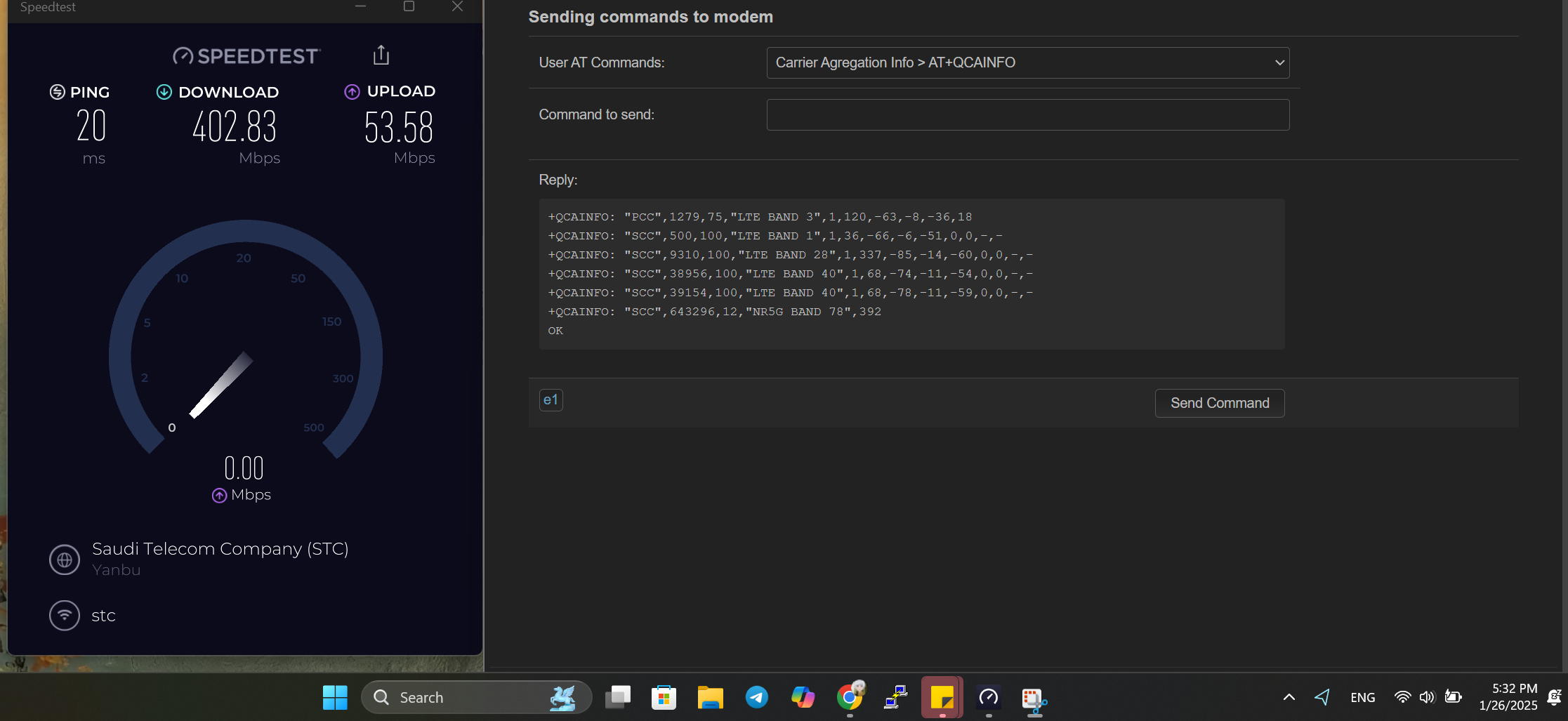Click the upload icon beside gauge Mbps
1568x721 pixels.
pos(219,496)
